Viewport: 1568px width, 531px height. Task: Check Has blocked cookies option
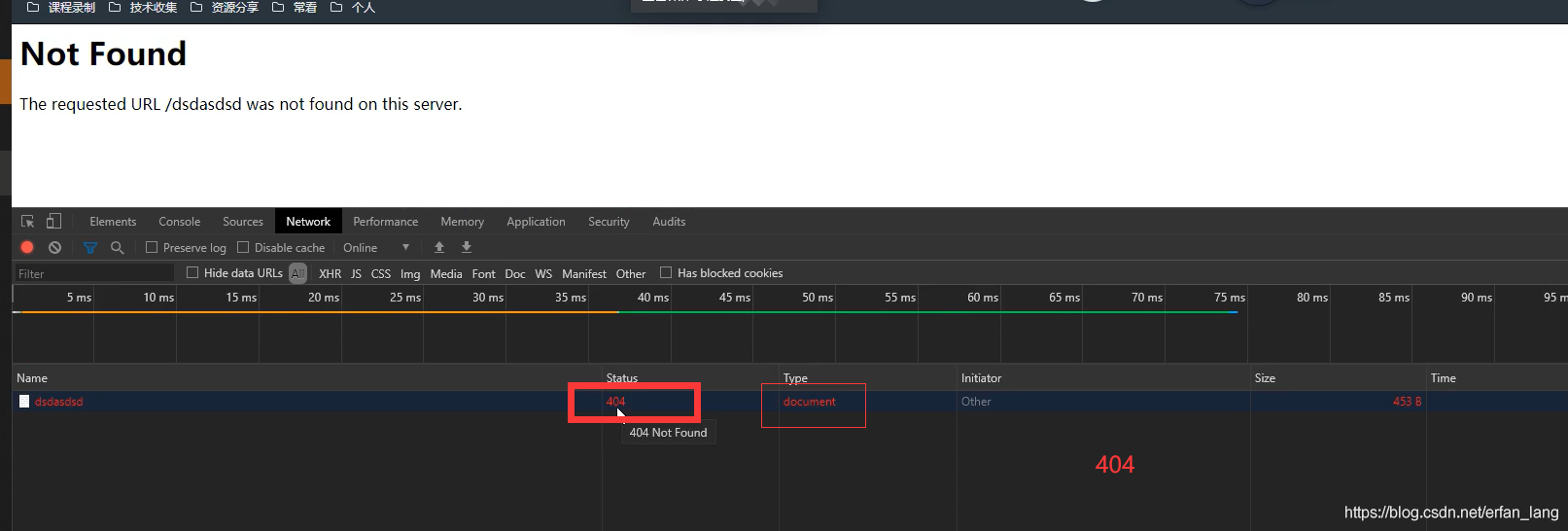(666, 273)
